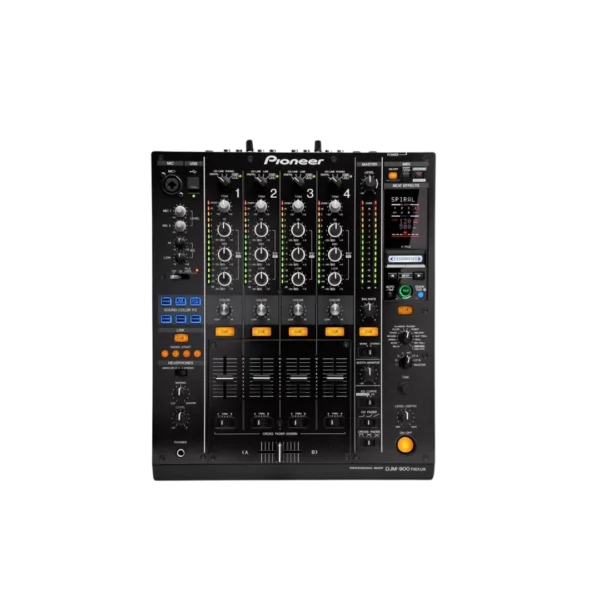
Task: Flip channel 4 crossfader assign switch
Action: point(334,422)
